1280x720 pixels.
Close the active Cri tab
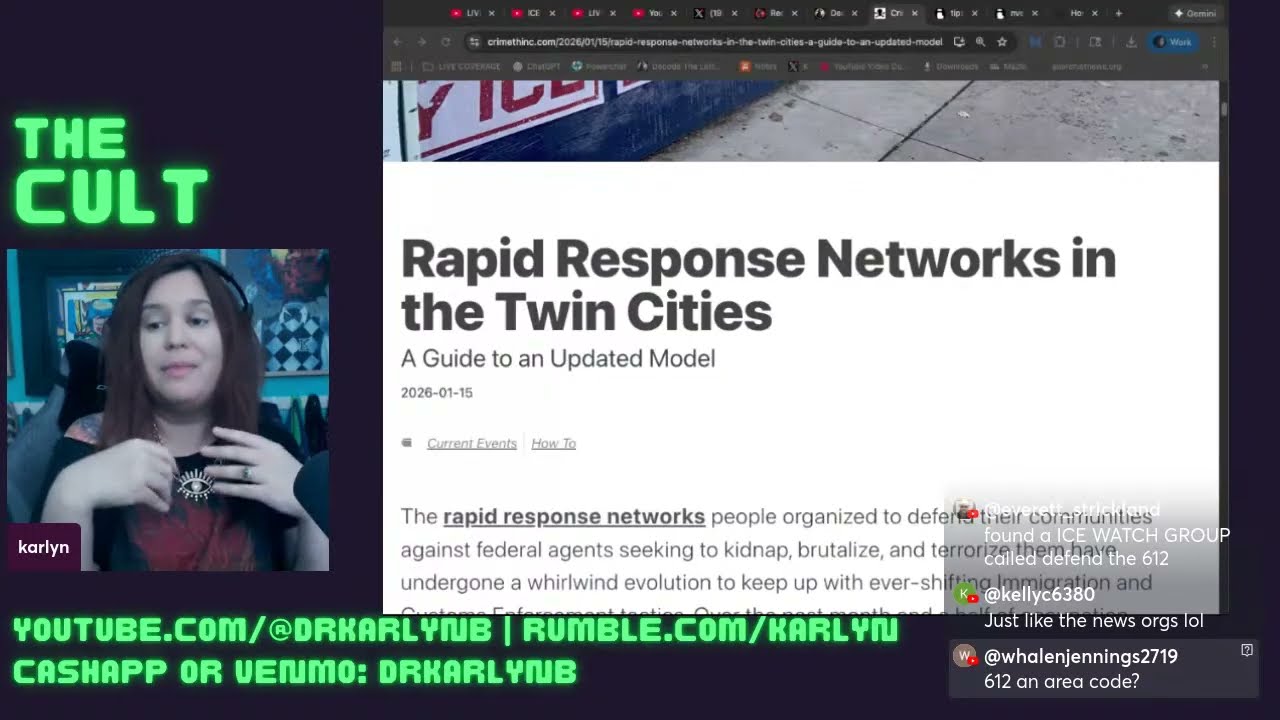[914, 13]
